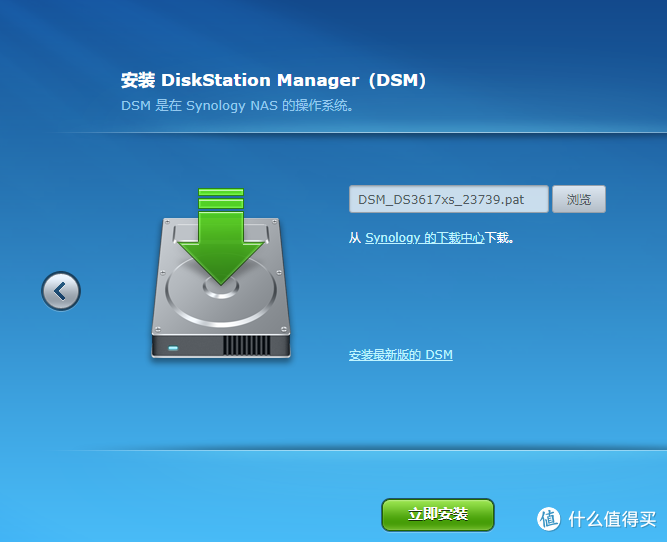Click the hard drive download illustration
This screenshot has height=542, width=667.
(221, 273)
